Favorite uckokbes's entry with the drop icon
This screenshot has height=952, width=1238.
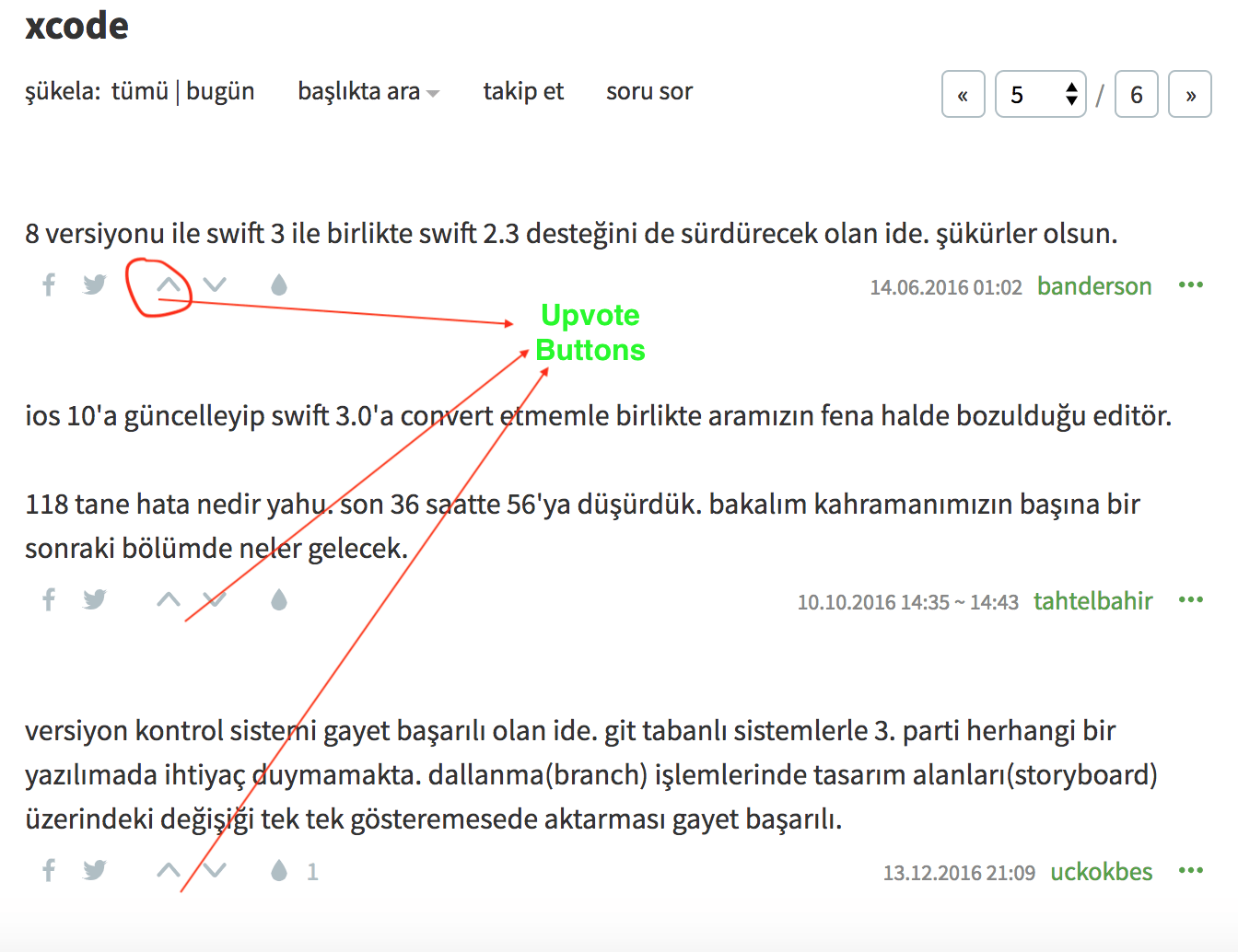279,870
